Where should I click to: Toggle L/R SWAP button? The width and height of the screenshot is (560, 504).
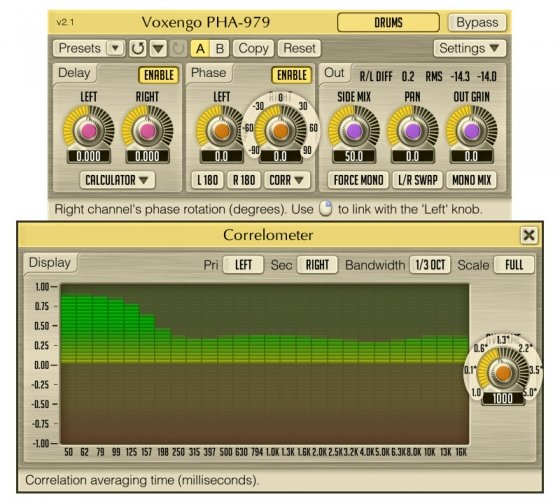click(x=418, y=180)
